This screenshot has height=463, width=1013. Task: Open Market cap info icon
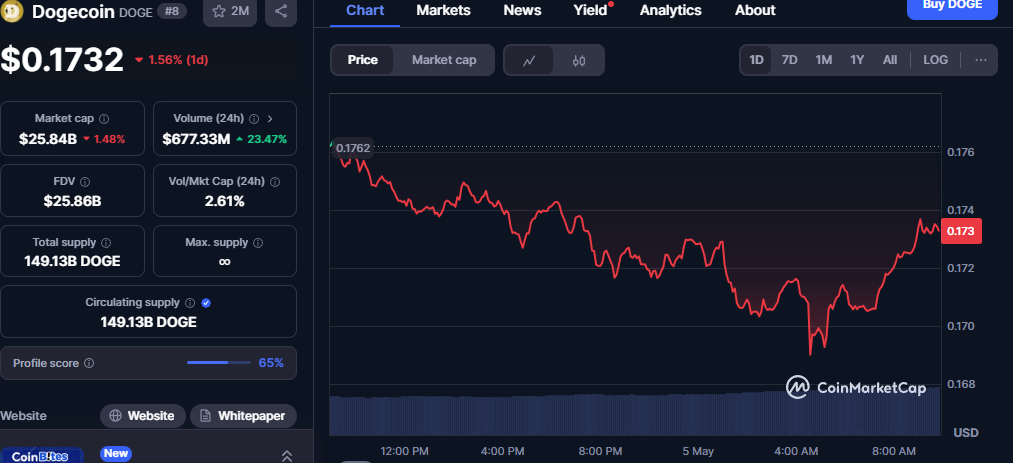click(104, 119)
